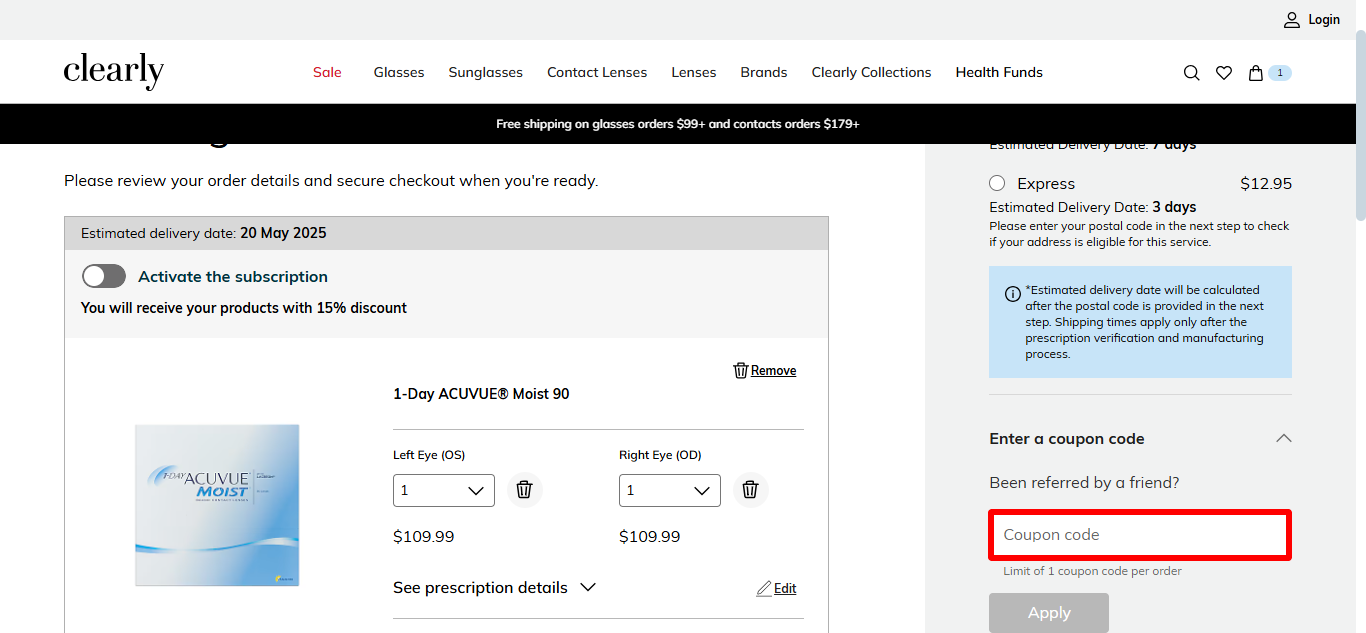
Task: Click 'Limit of 1 coupon code per order'
Action: [x=1093, y=571]
